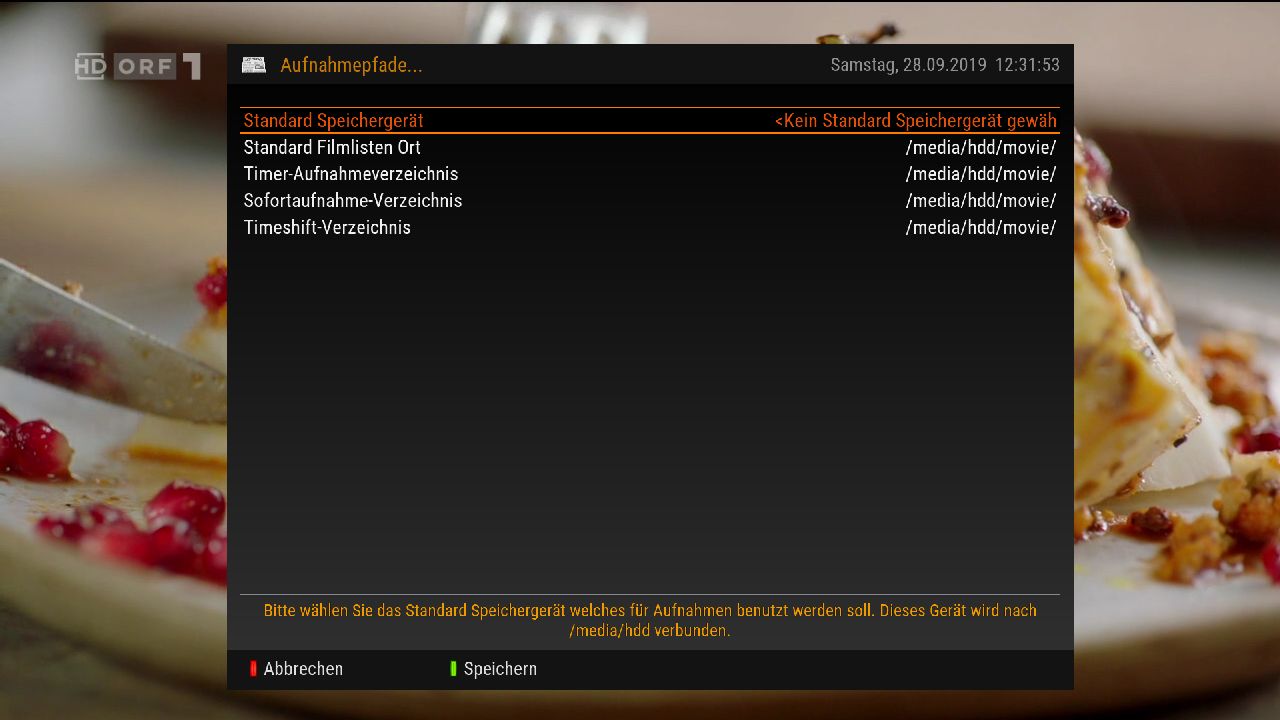Pick the Timeshift-Verzeichnis entry
This screenshot has width=1280, height=720.
tap(650, 228)
